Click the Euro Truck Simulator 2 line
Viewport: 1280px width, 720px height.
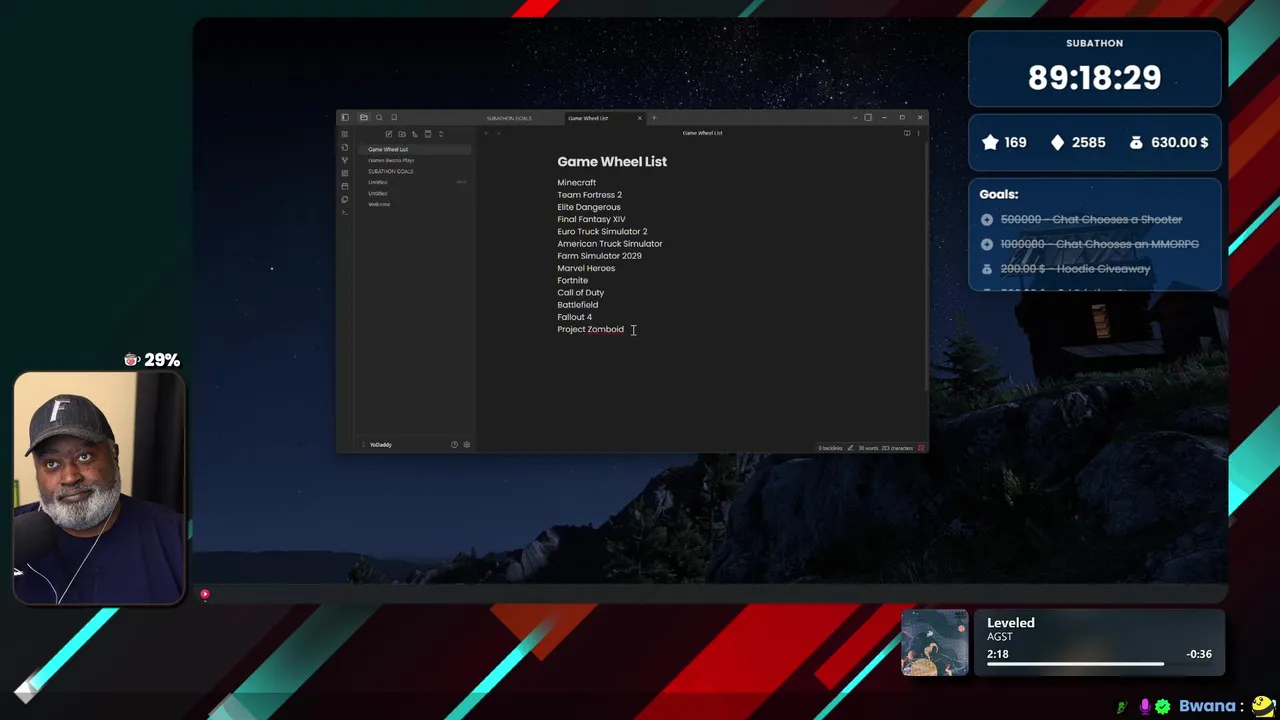click(x=602, y=231)
